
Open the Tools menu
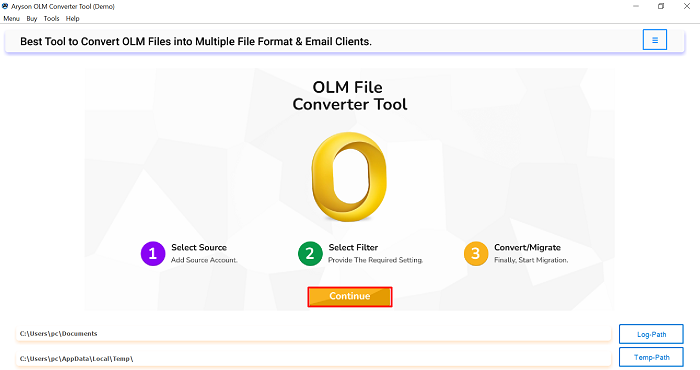tap(51, 19)
